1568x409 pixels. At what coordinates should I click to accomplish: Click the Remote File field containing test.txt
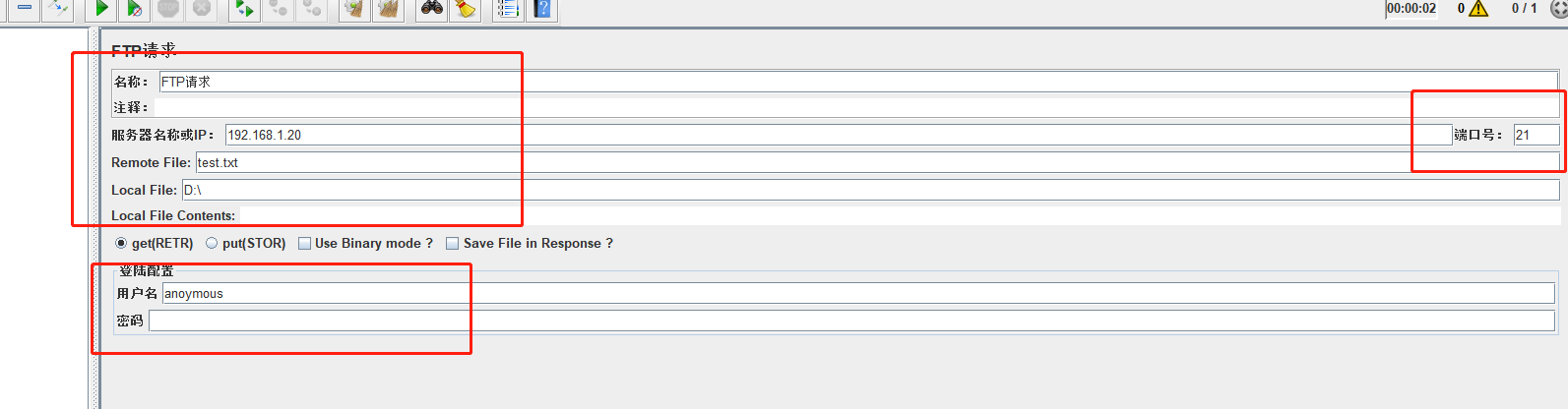(877, 162)
